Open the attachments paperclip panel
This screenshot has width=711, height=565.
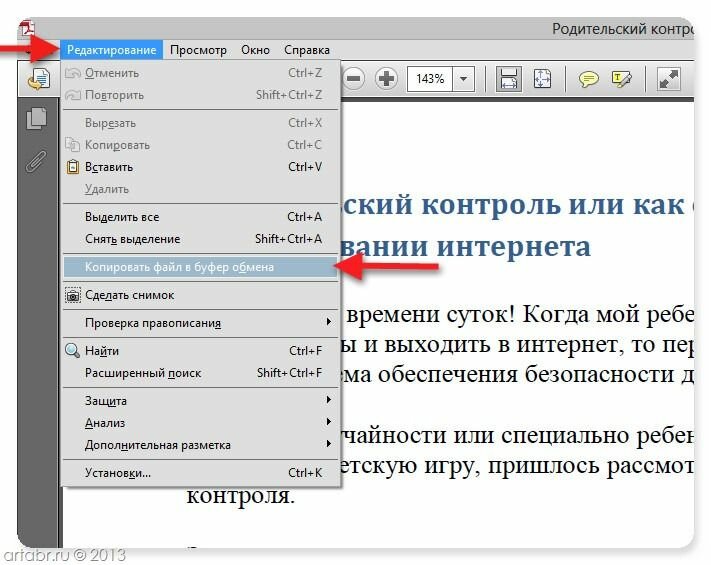tap(37, 162)
